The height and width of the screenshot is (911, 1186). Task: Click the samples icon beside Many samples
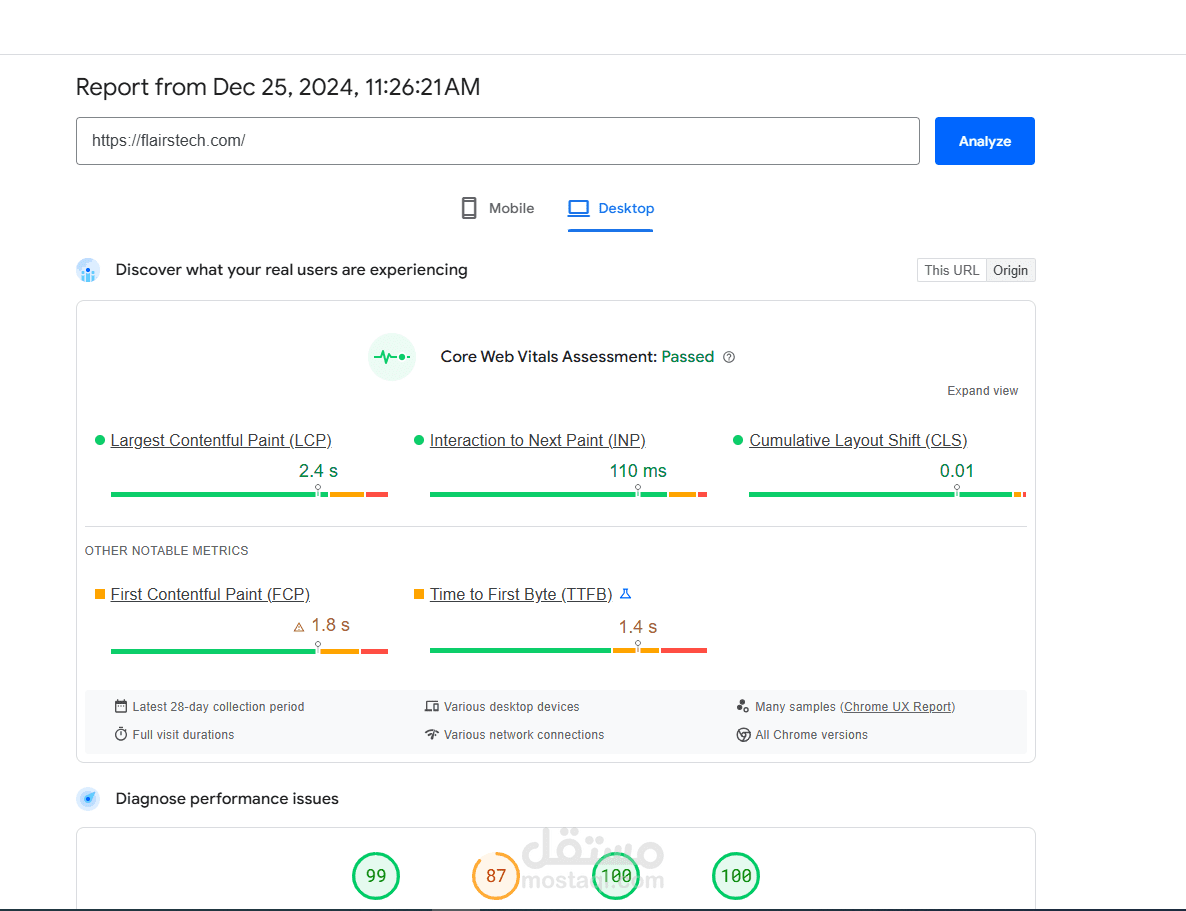pos(743,706)
